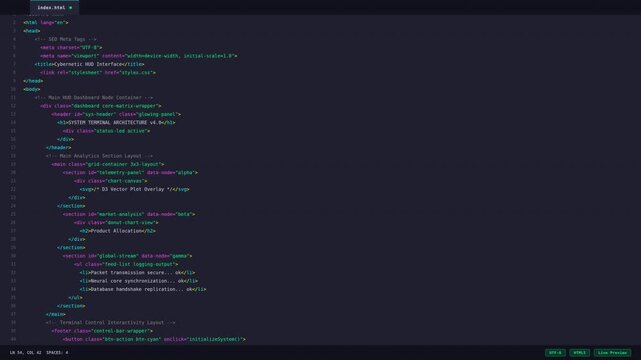Place cursor in the Cybernetic HUD Interface title line
The height and width of the screenshot is (360, 641).
[90, 64]
